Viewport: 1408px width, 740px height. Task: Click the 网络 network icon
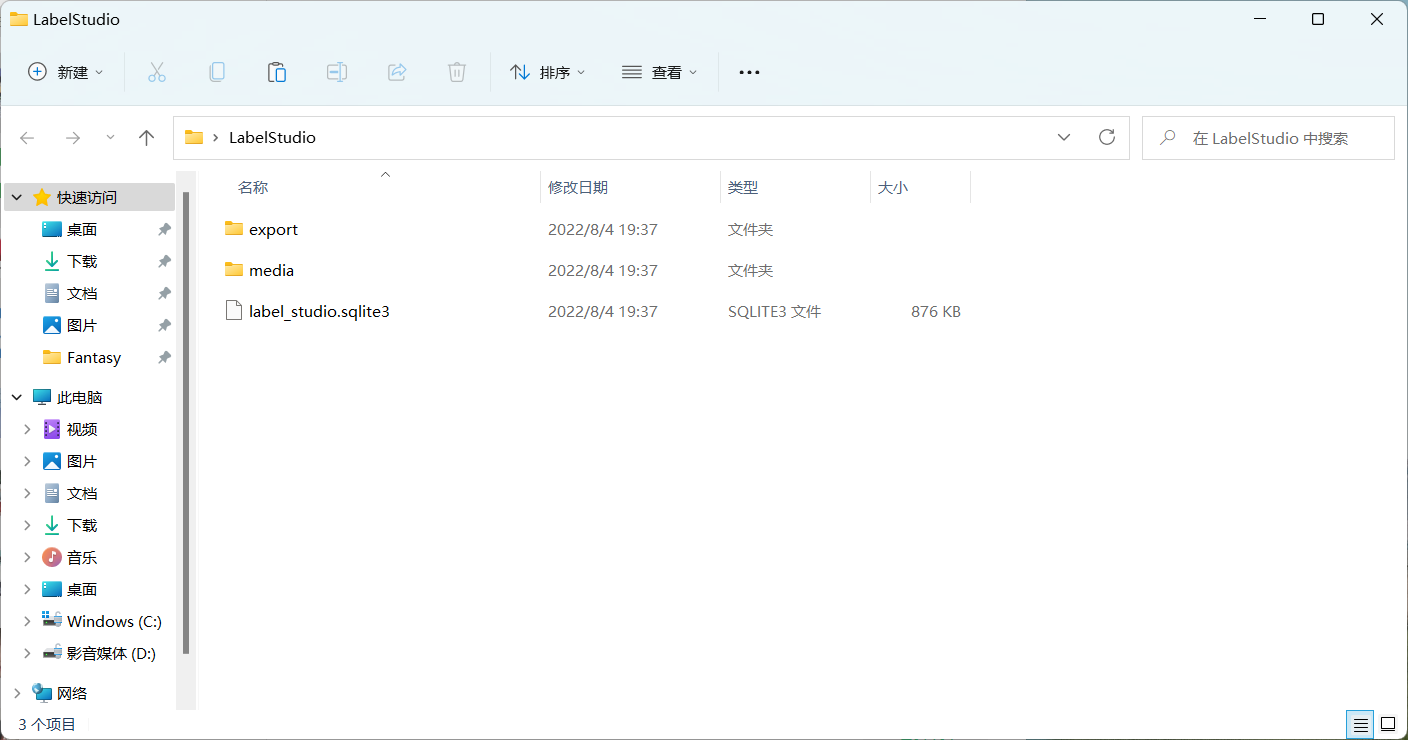pyautogui.click(x=42, y=693)
